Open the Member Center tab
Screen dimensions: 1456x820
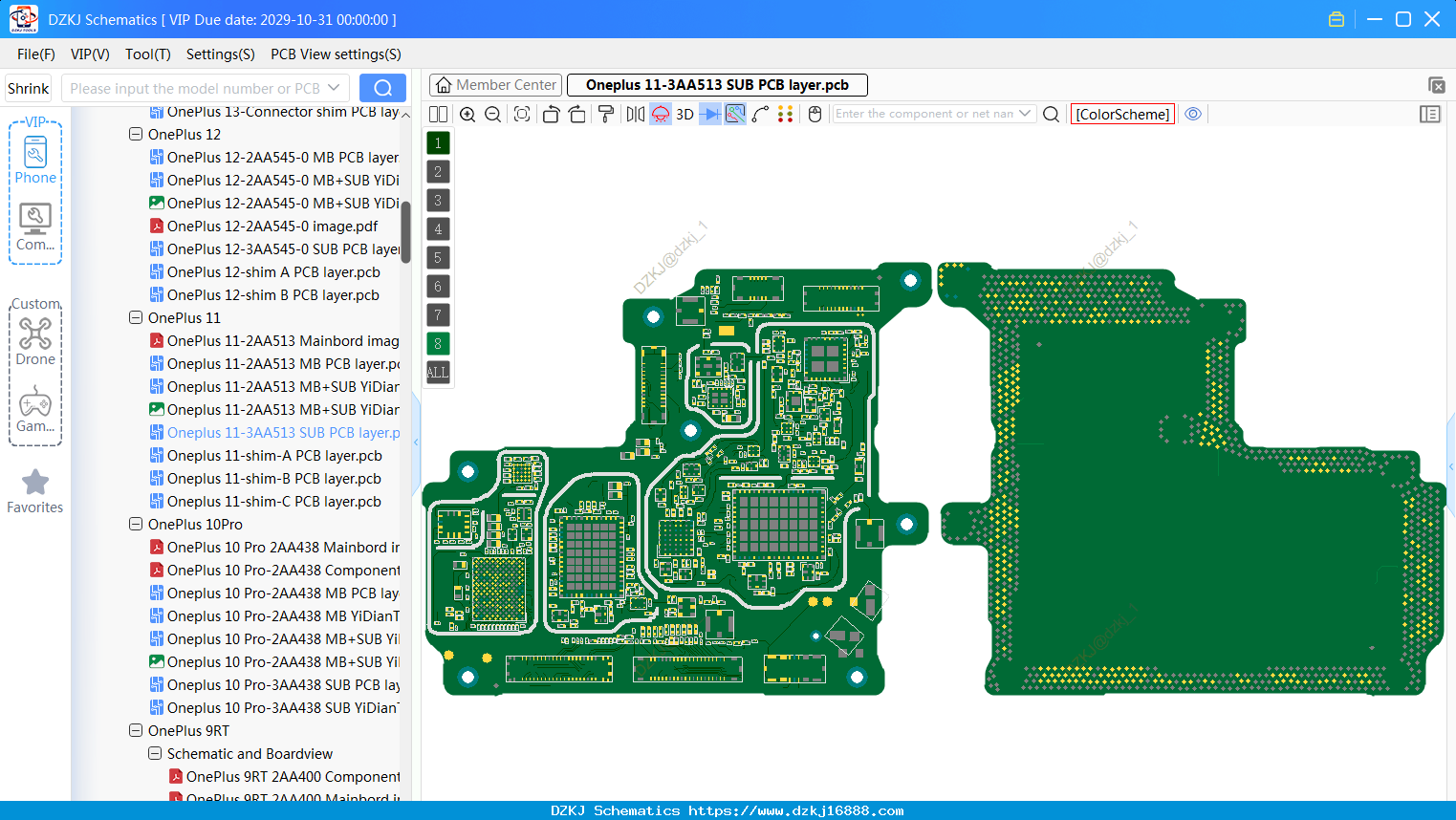(495, 85)
